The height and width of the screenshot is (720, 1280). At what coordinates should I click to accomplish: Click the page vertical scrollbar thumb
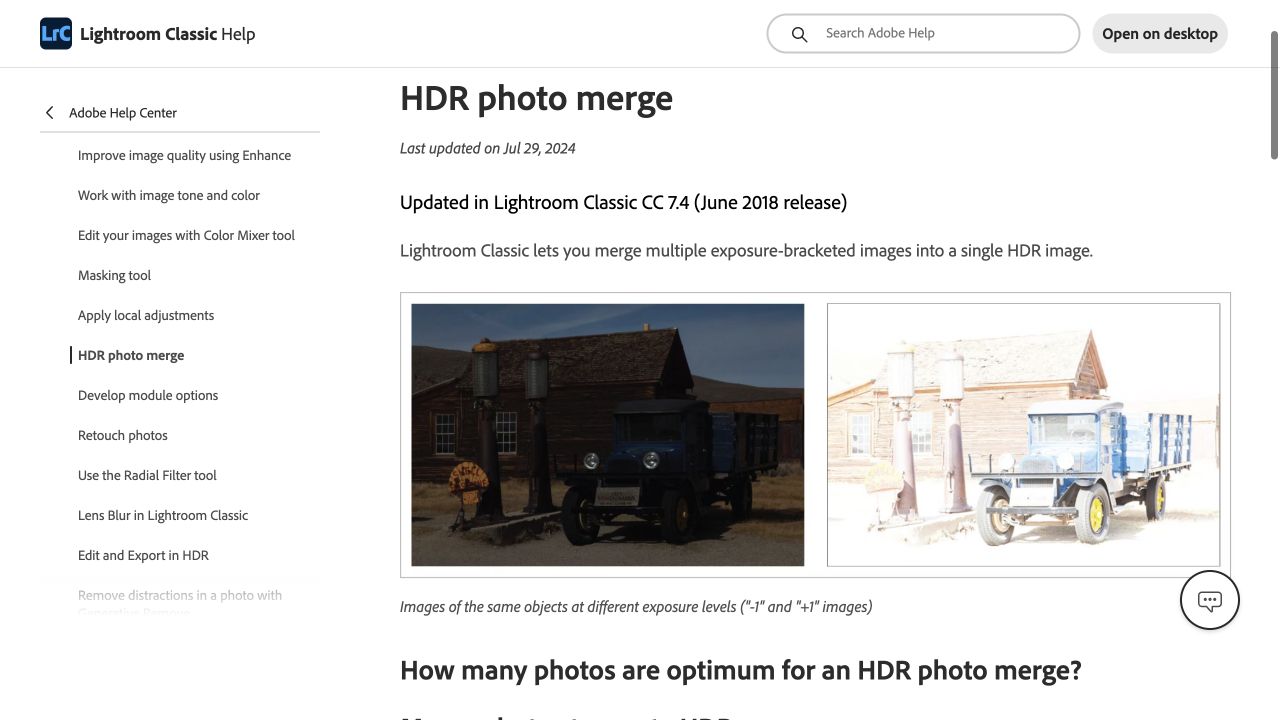pos(1274,94)
